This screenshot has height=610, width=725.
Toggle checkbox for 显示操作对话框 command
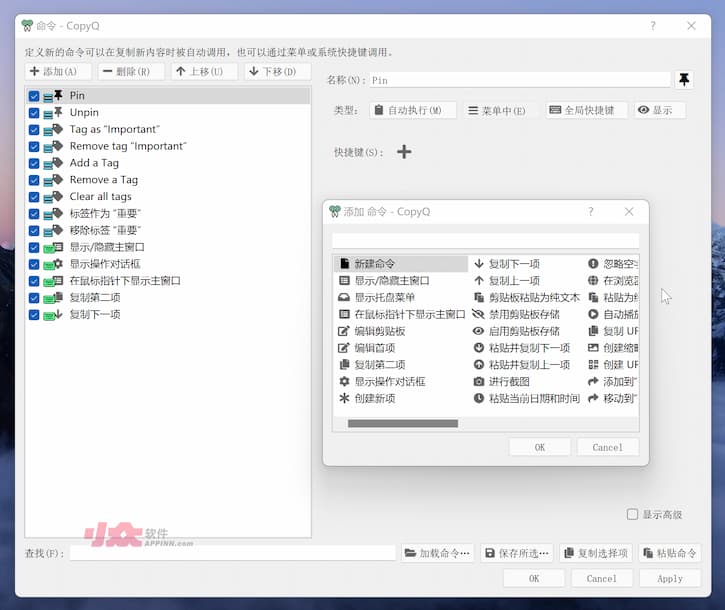pyautogui.click(x=34, y=264)
